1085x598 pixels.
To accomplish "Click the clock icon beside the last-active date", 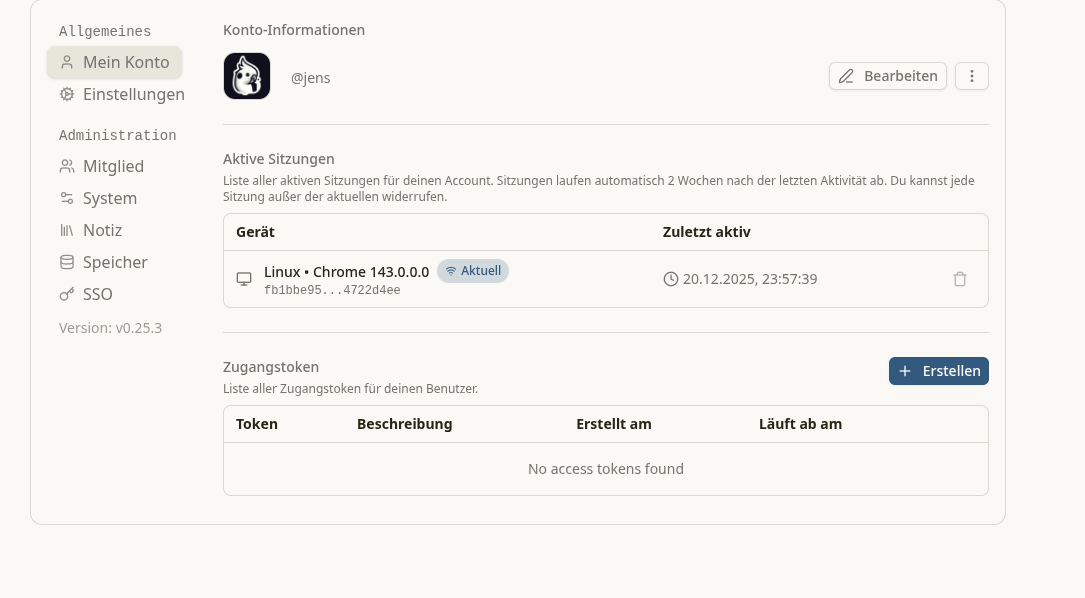I will (x=671, y=279).
